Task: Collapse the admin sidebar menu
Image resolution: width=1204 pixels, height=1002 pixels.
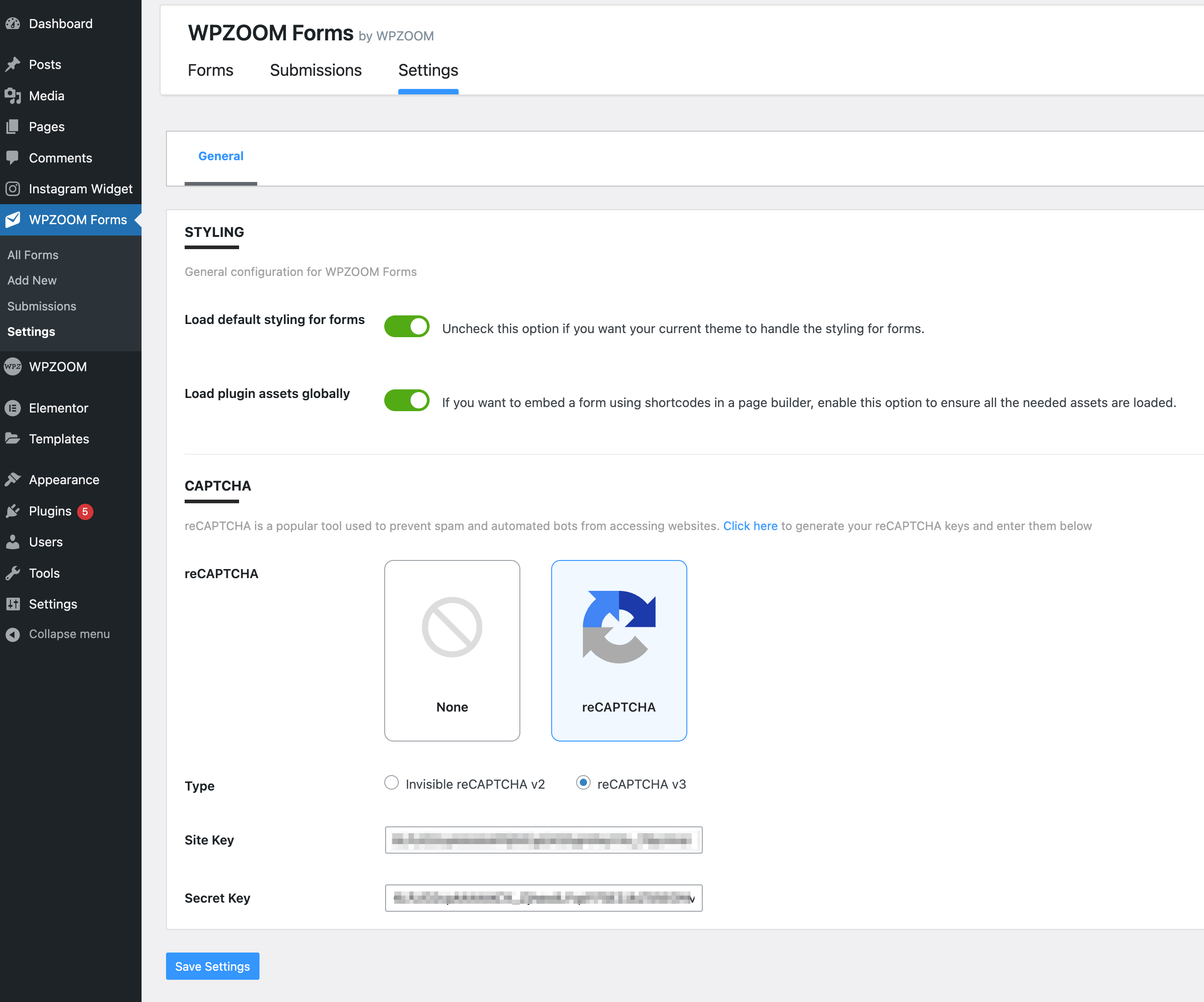Action: [x=13, y=634]
